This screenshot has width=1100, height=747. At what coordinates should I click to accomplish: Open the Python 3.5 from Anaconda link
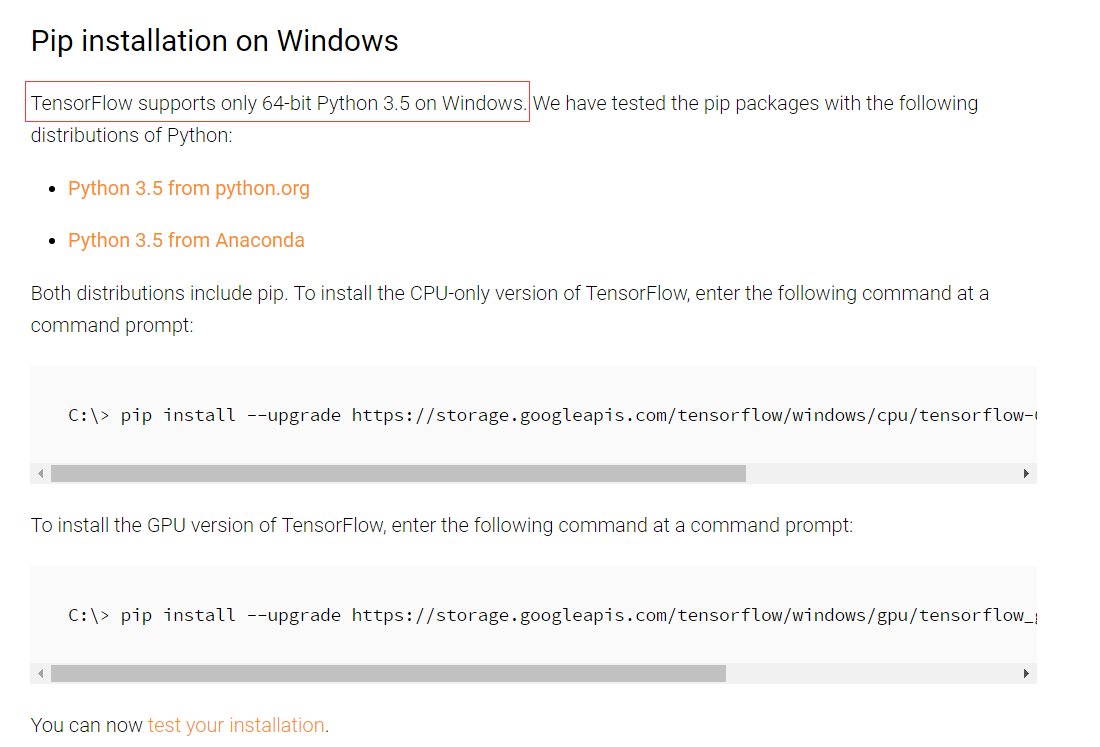tap(186, 241)
